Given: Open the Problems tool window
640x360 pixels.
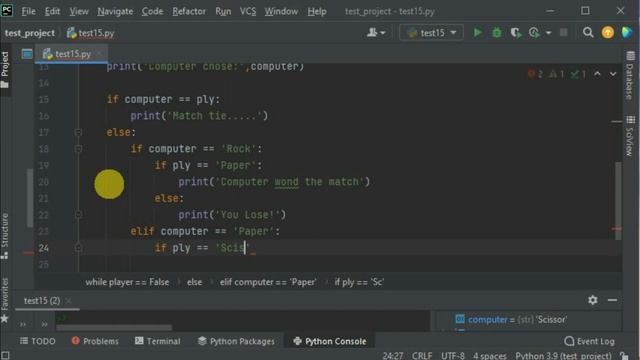Looking at the screenshot, I should point(95,341).
